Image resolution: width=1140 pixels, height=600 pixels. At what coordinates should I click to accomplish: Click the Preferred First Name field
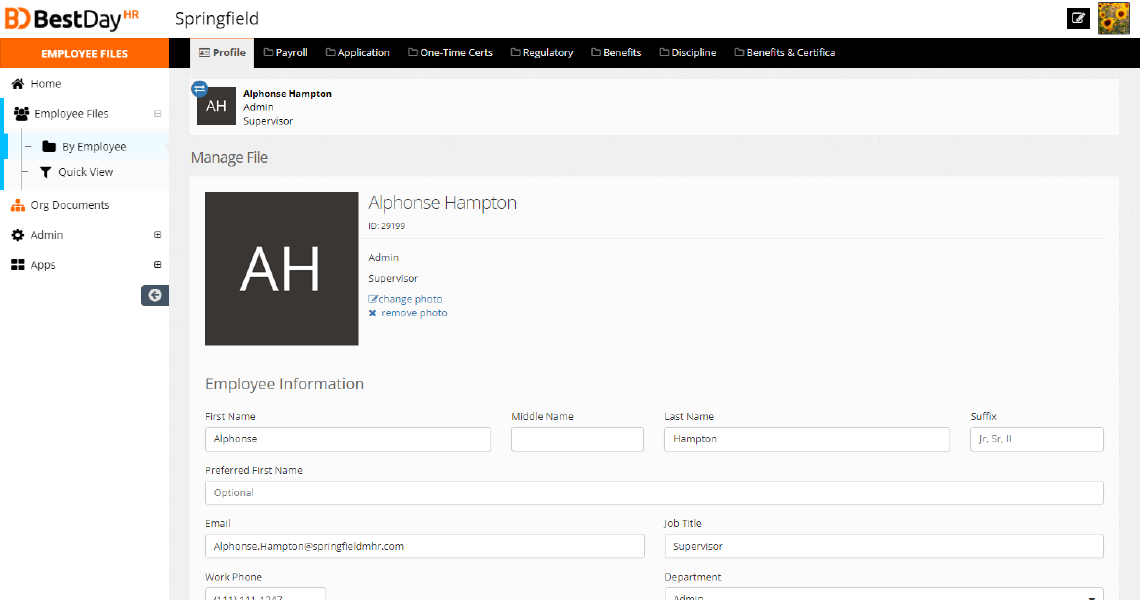point(654,492)
